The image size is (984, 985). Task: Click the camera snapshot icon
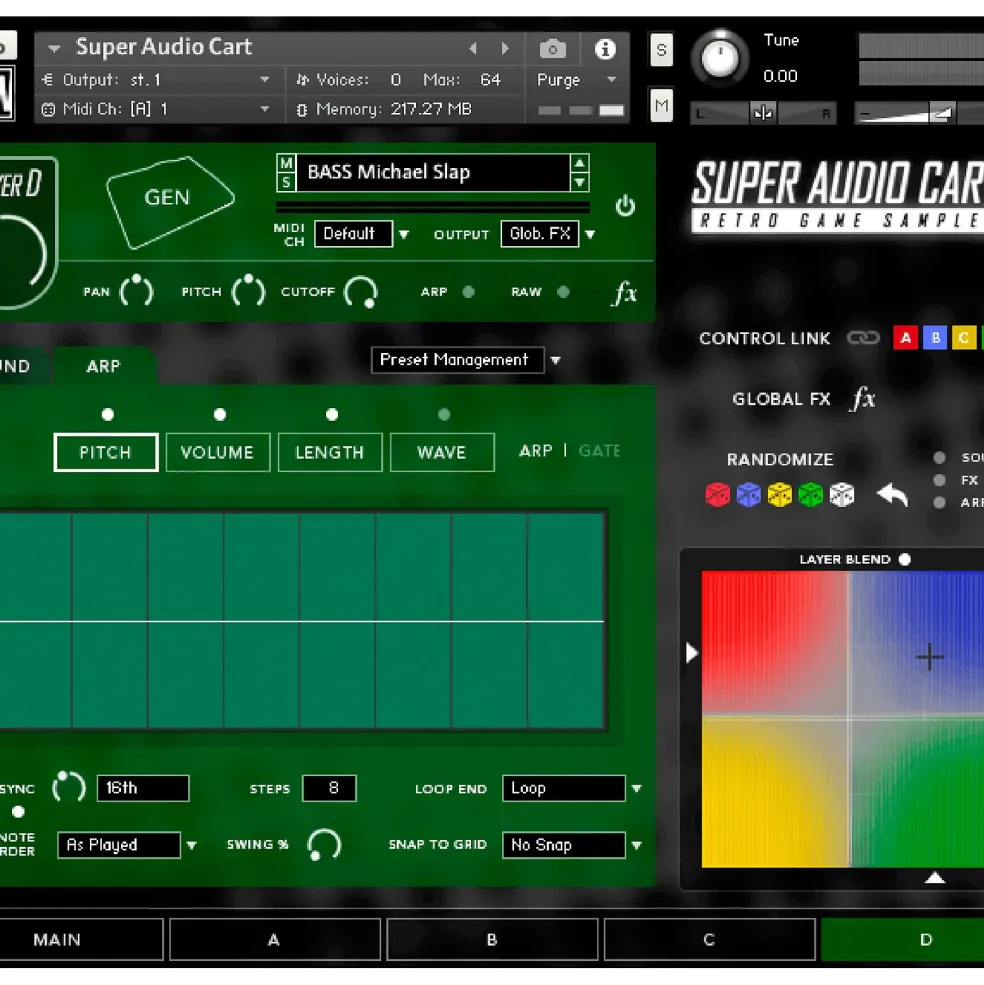[552, 48]
